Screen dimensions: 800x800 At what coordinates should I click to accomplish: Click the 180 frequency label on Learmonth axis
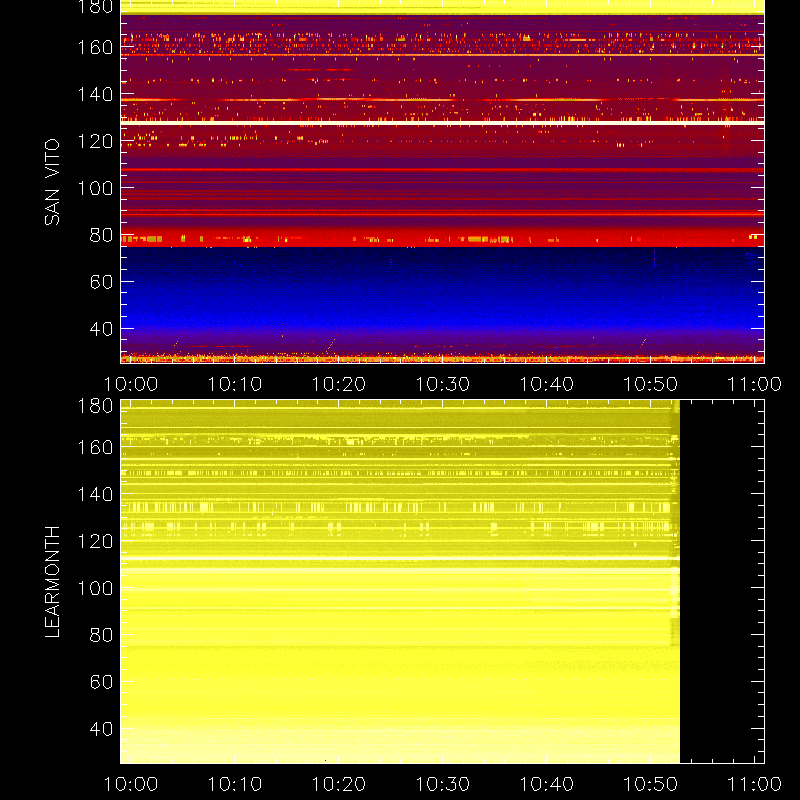coord(95,406)
